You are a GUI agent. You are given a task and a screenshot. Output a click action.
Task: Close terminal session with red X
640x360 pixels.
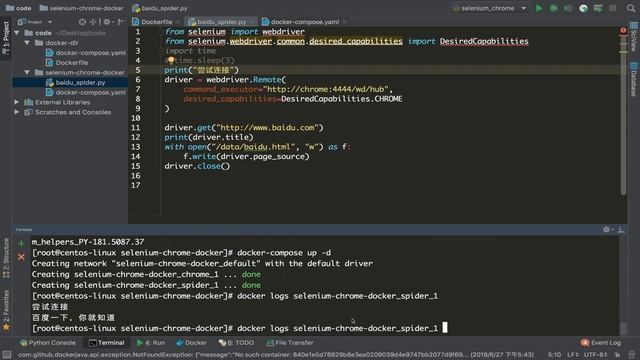click(21, 257)
